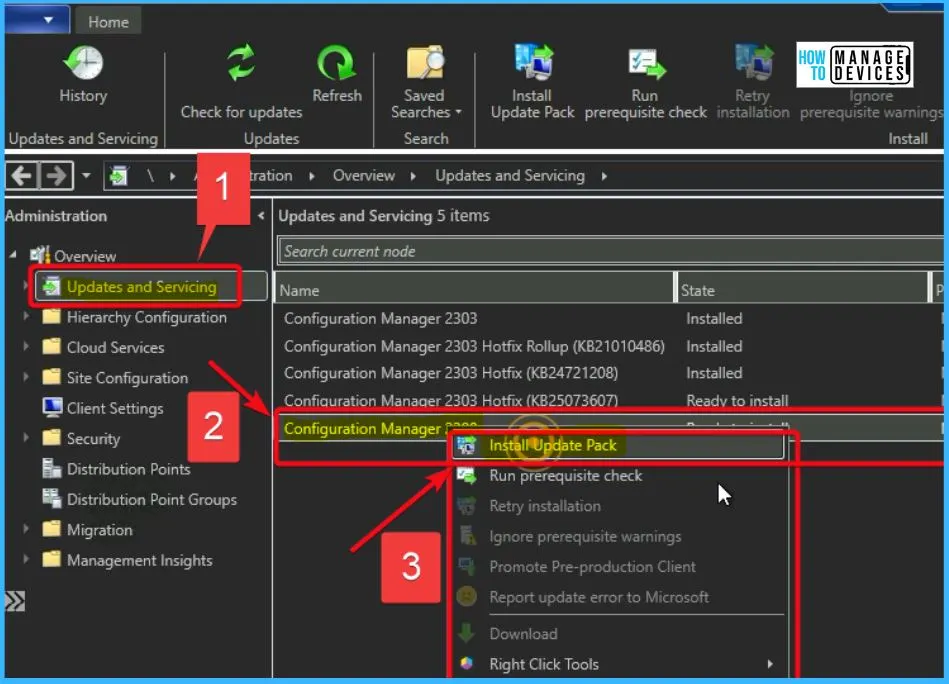The height and width of the screenshot is (684, 949).
Task: Click the Distribution Point Groups icon
Action: [x=52, y=498]
